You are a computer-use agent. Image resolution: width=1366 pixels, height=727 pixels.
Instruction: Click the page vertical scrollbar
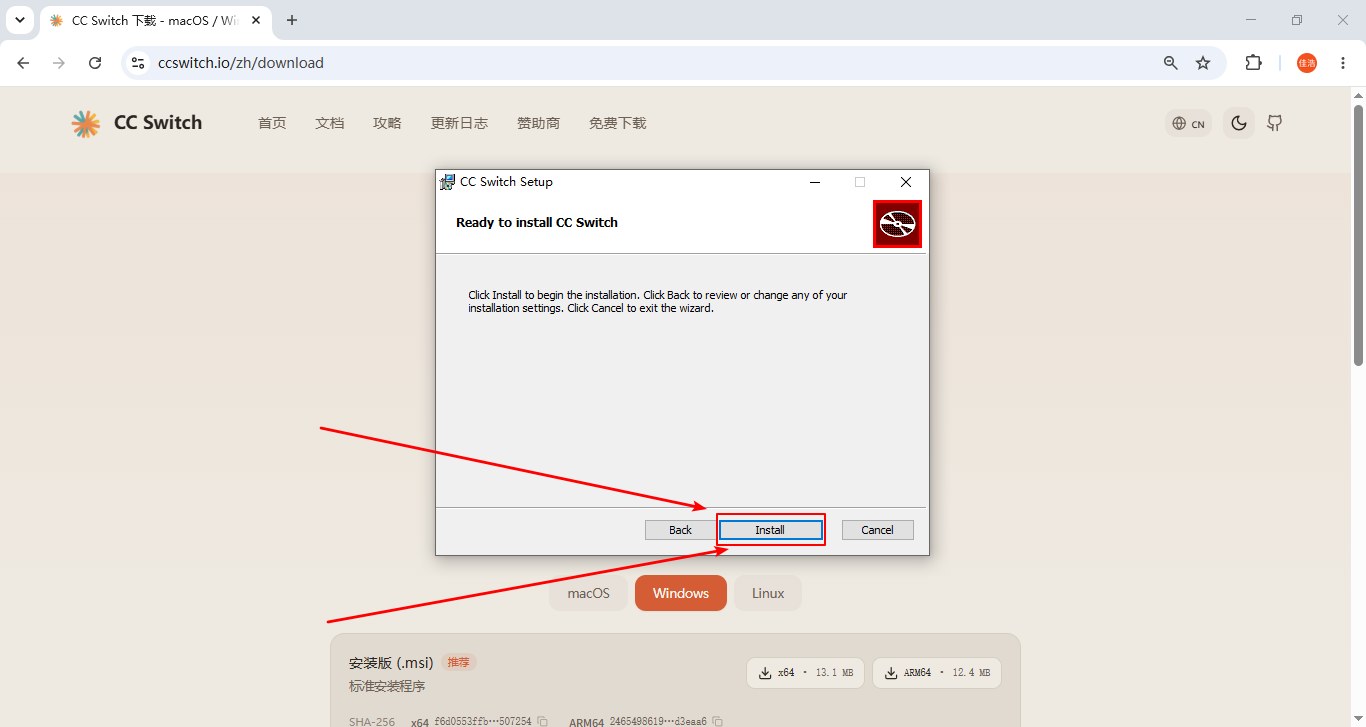tap(1358, 235)
